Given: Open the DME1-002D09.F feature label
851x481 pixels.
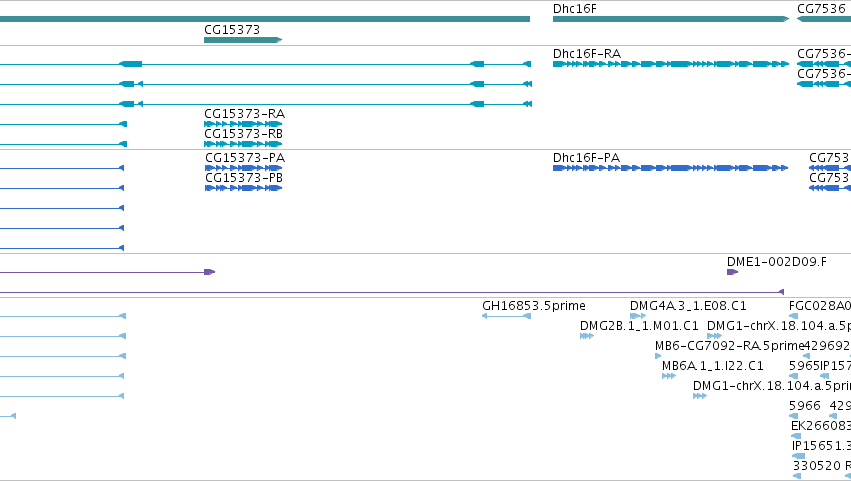Looking at the screenshot, I should [777, 262].
